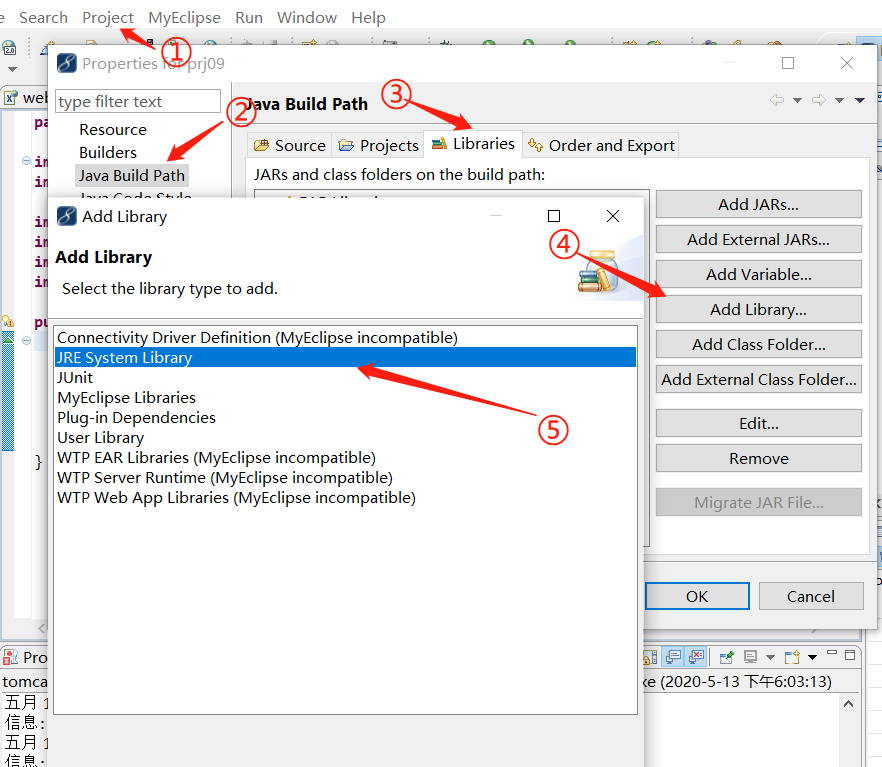
Task: Open the Project menu
Action: (x=108, y=18)
